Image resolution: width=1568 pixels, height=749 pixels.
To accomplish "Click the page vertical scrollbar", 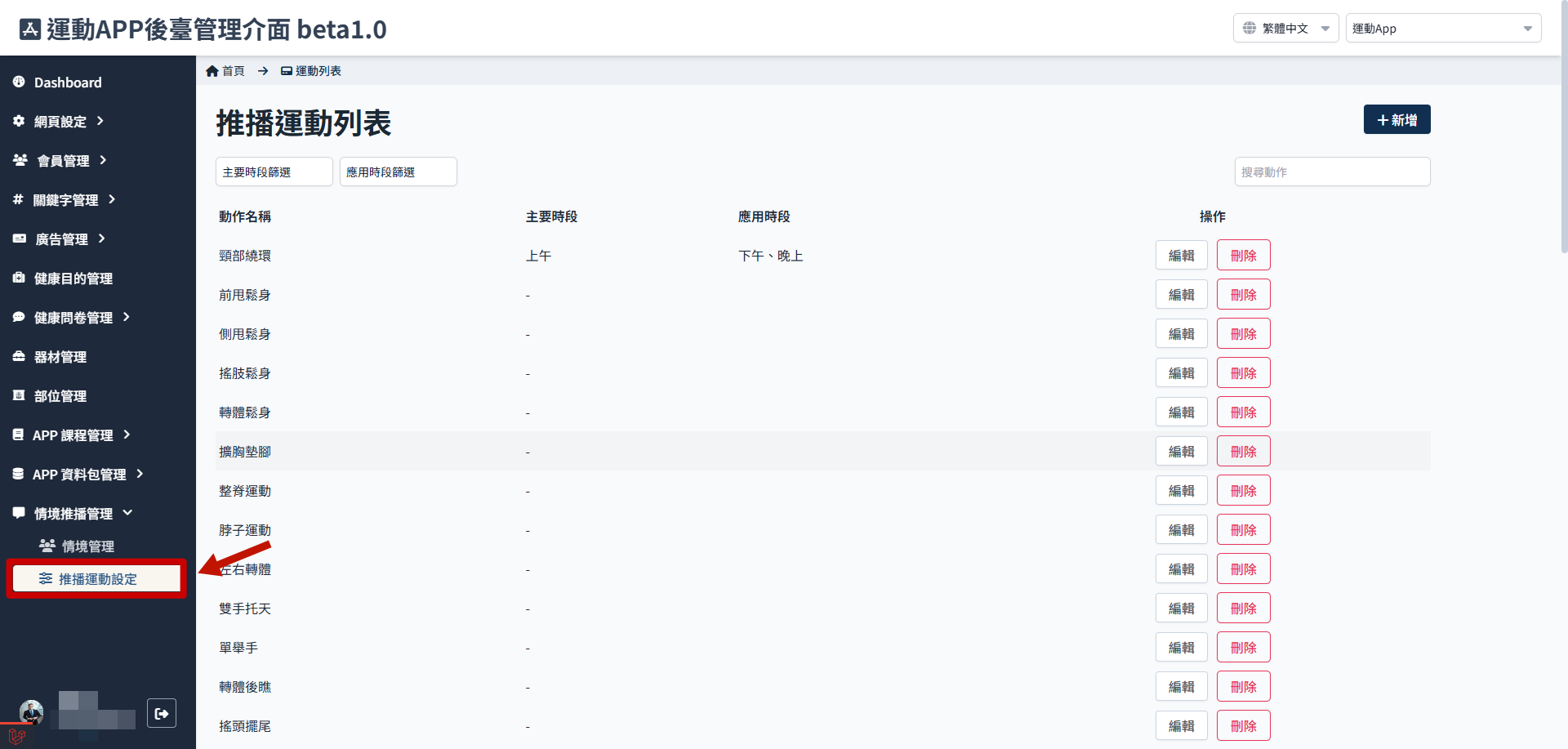I will (x=1564, y=127).
